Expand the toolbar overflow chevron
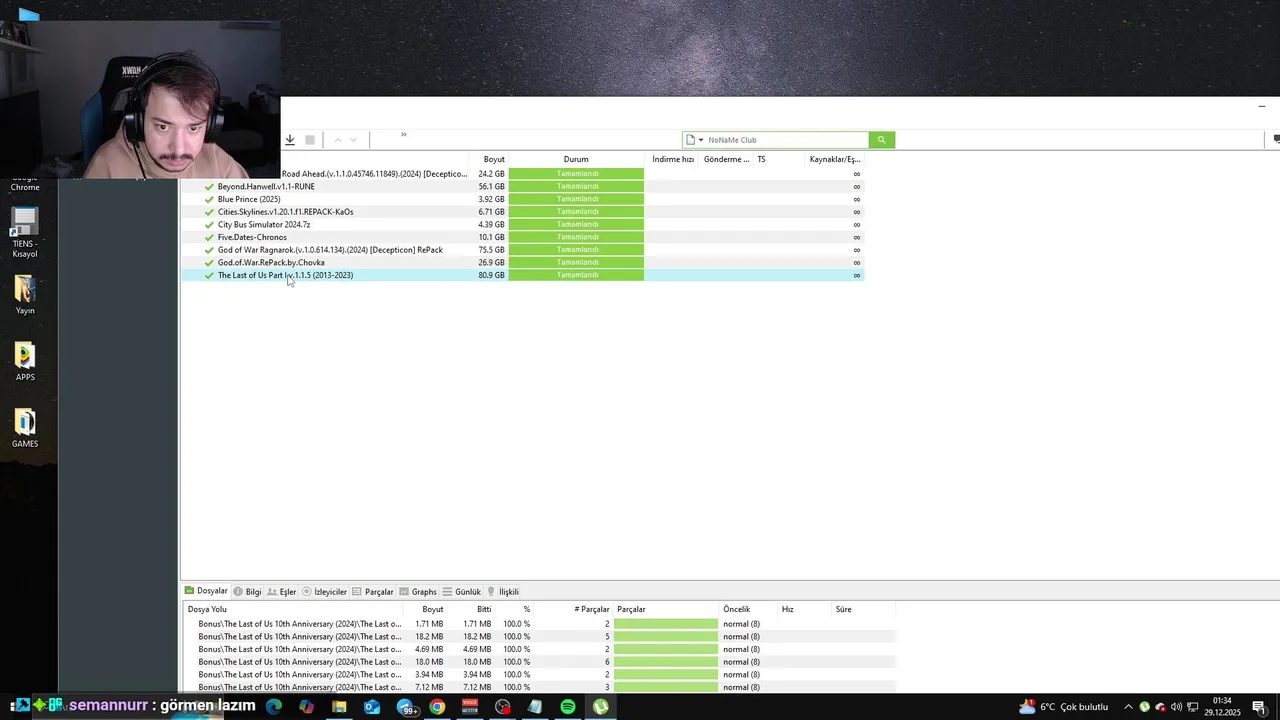The width and height of the screenshot is (1280, 720). [404, 134]
